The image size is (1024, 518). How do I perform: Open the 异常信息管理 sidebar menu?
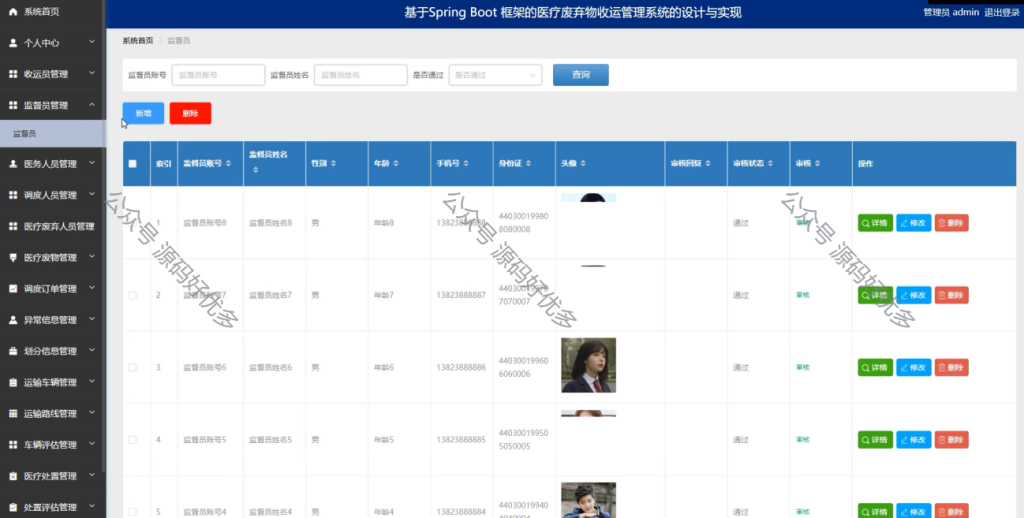(52, 320)
